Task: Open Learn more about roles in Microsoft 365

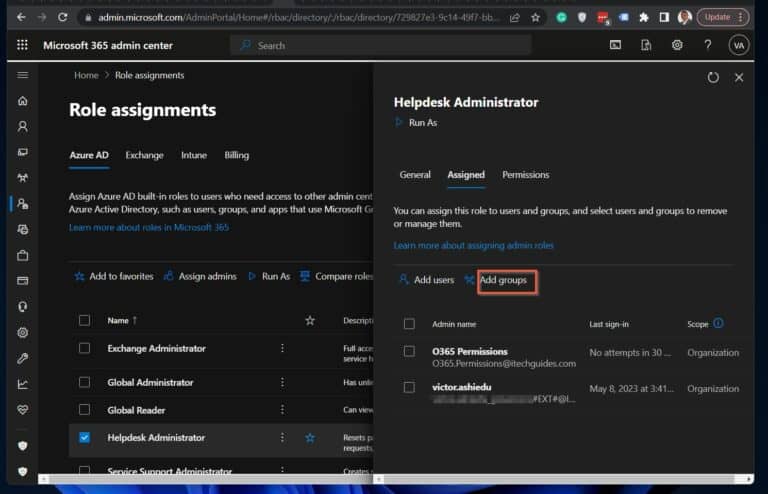Action: tap(149, 228)
